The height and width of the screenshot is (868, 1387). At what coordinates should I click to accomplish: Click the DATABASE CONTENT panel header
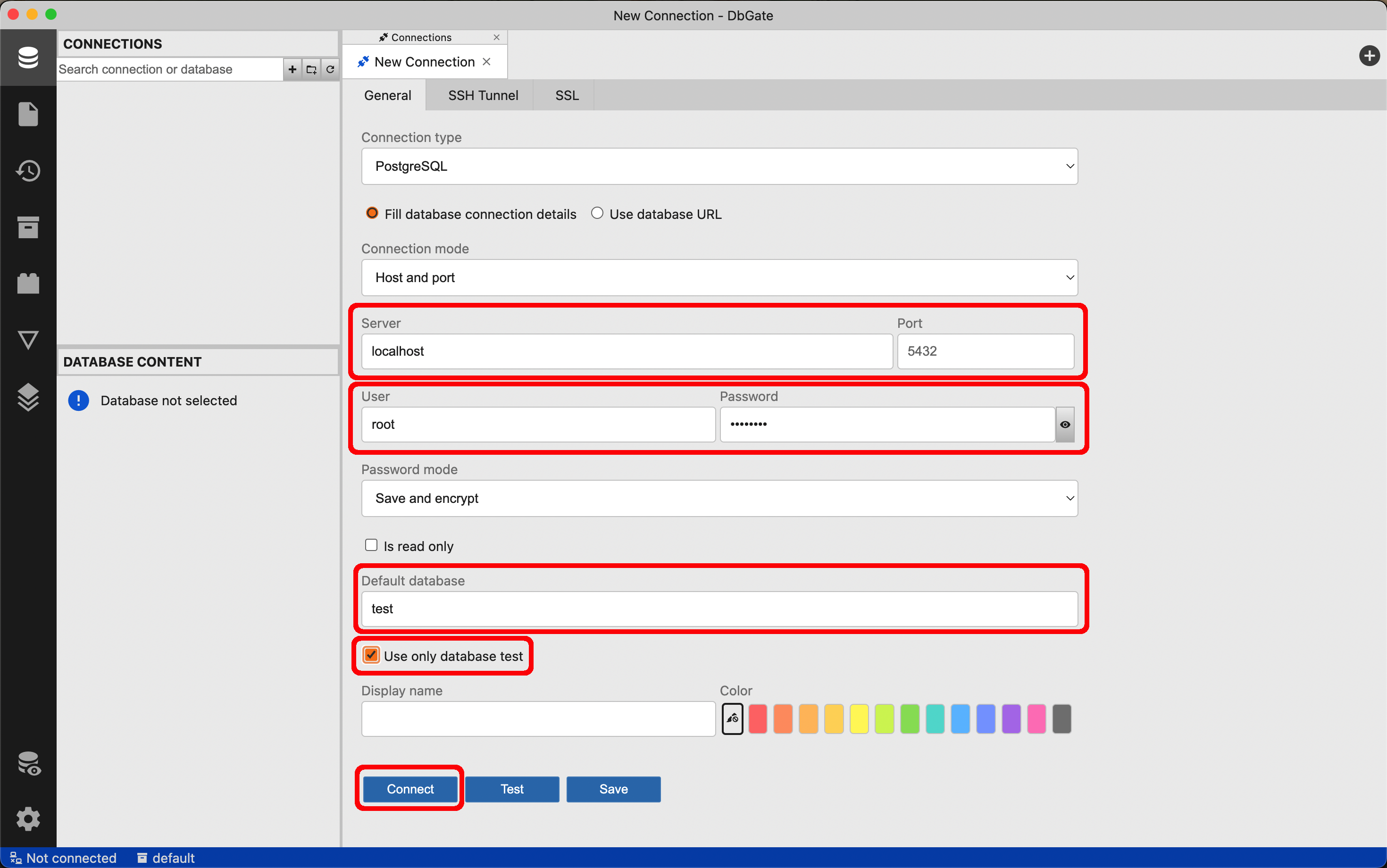tap(198, 362)
